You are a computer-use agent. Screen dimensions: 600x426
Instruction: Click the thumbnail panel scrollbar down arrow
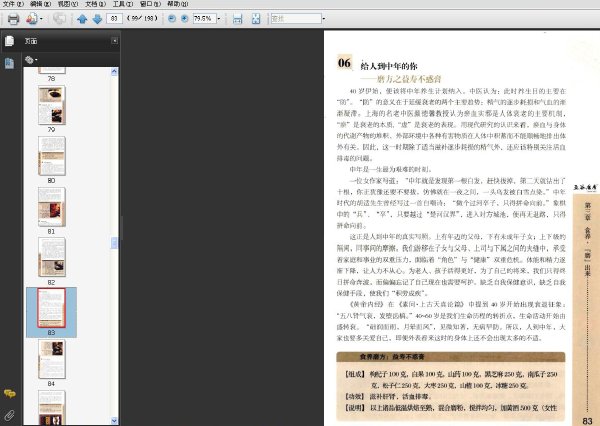(114, 421)
